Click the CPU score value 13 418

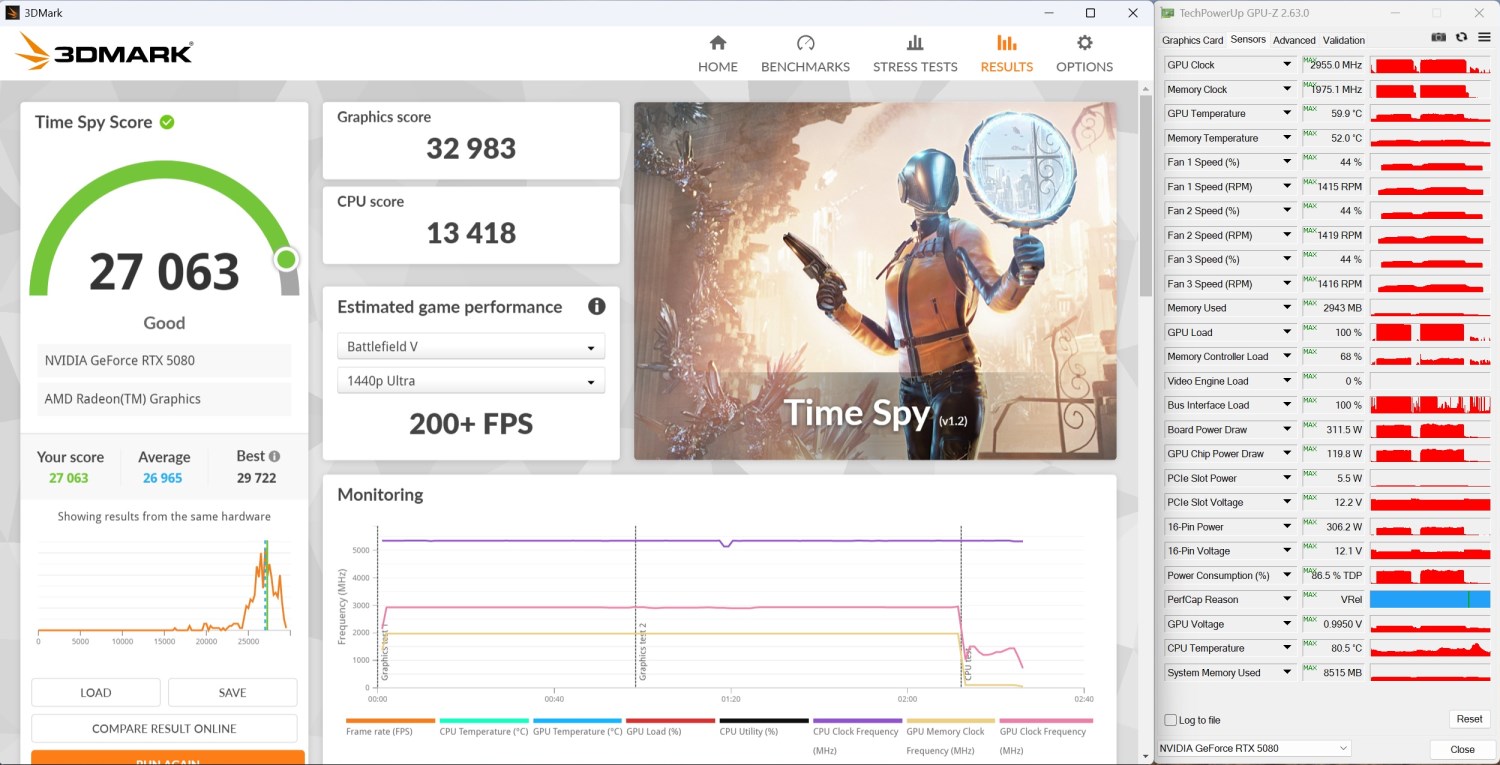tap(471, 234)
